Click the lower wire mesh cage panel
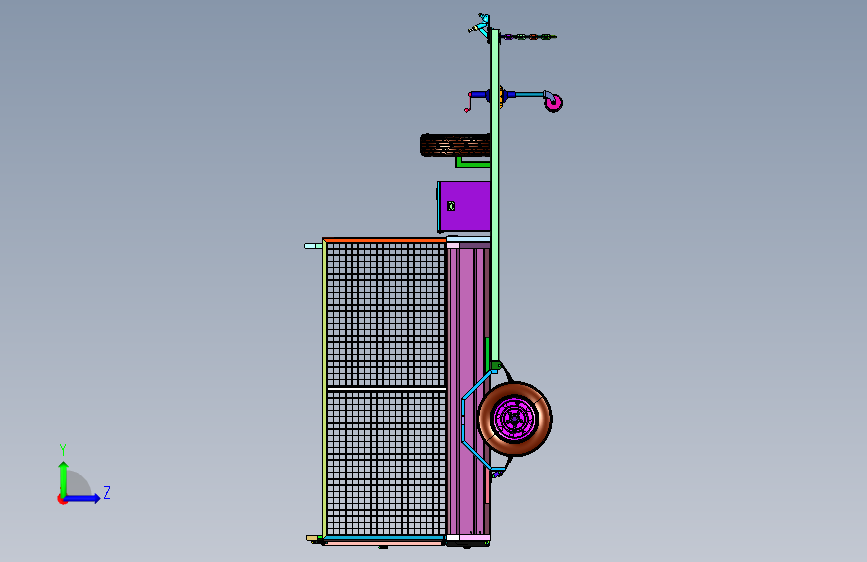This screenshot has height=562, width=867. (x=386, y=463)
